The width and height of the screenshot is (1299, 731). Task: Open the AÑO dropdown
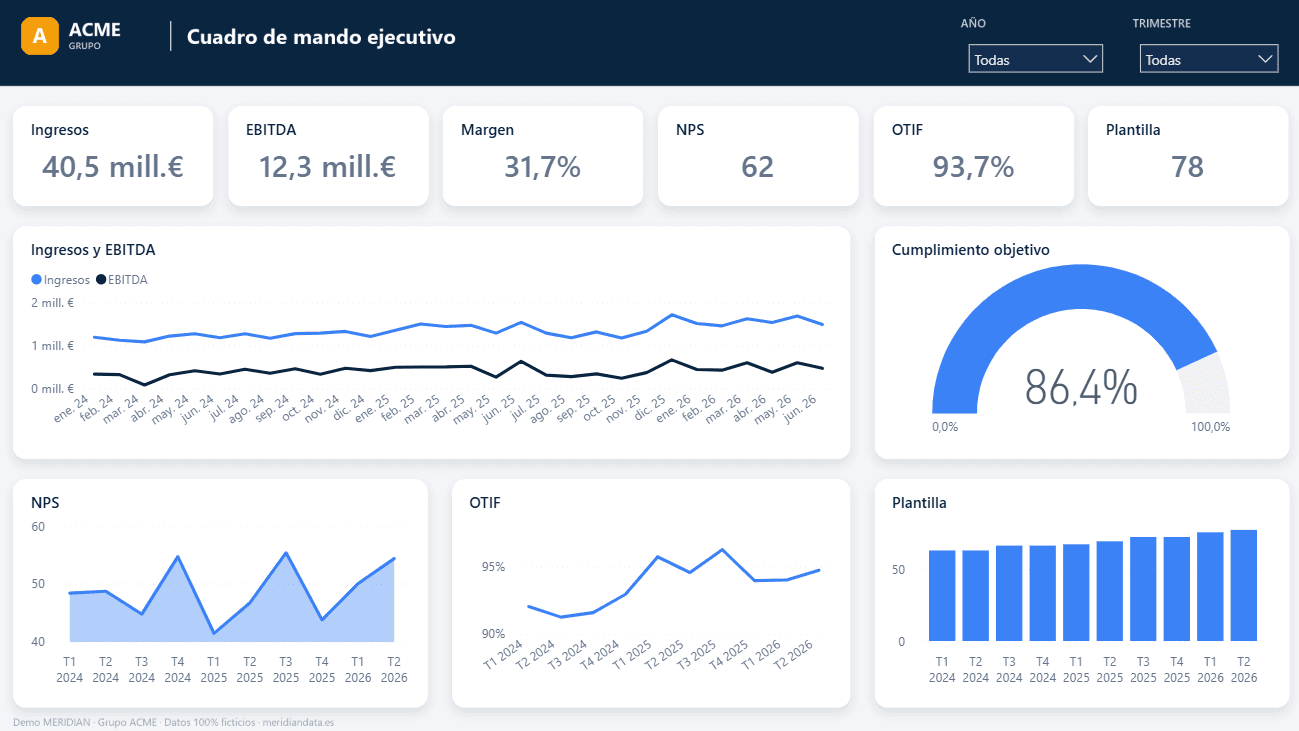pos(1036,59)
